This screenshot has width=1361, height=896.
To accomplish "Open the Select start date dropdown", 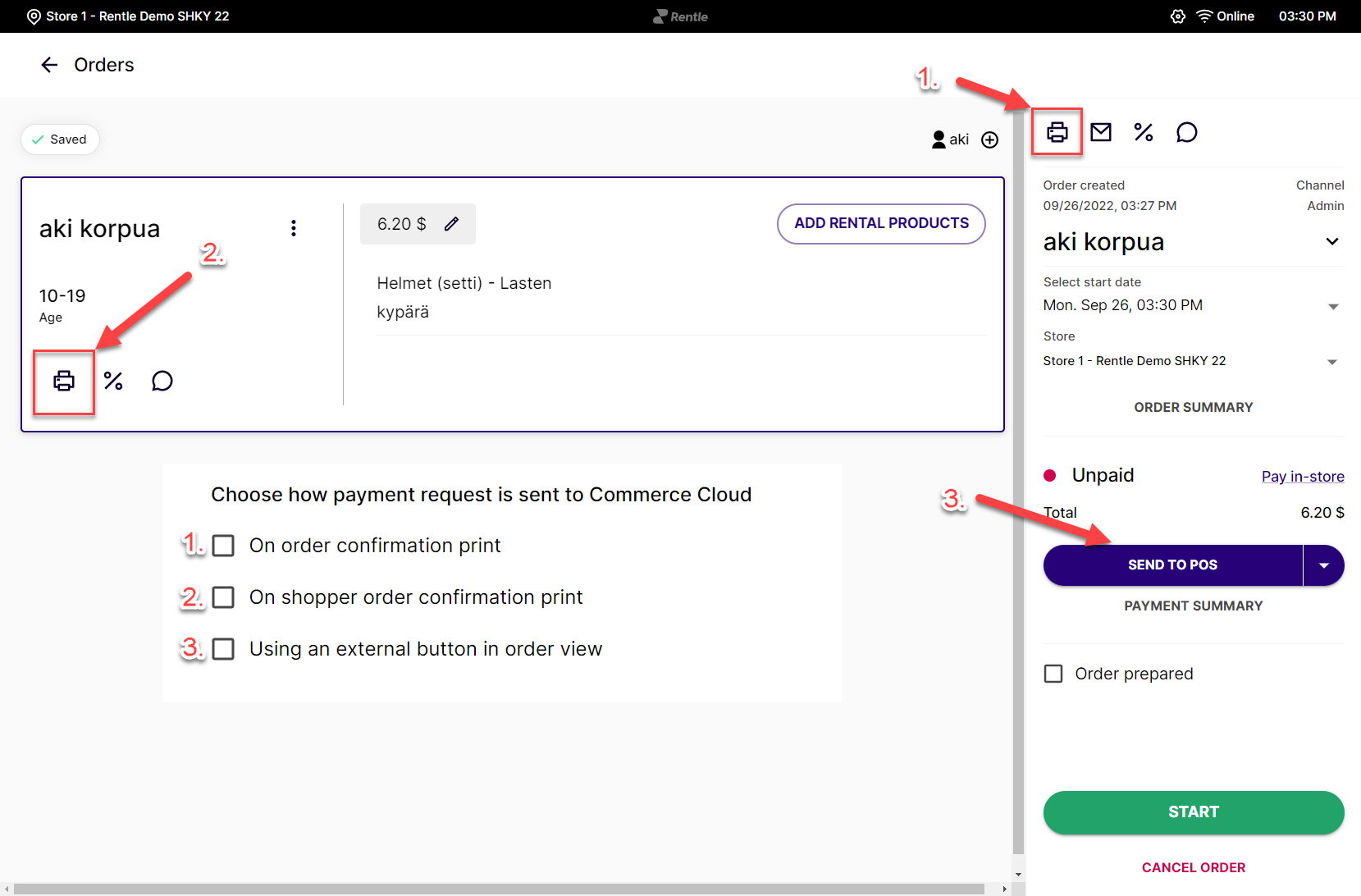I will click(1332, 306).
